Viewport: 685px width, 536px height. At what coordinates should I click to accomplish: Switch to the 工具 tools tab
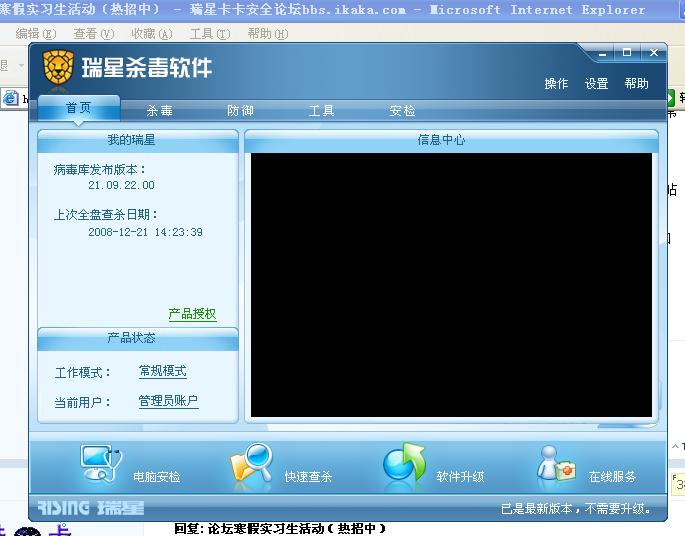click(322, 111)
